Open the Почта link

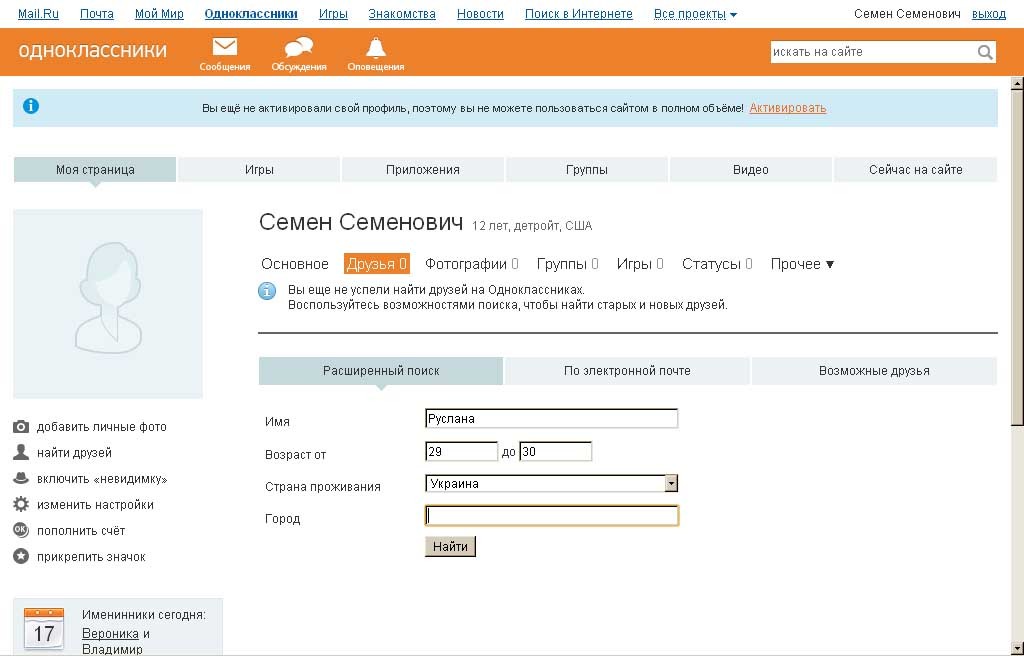pos(97,14)
